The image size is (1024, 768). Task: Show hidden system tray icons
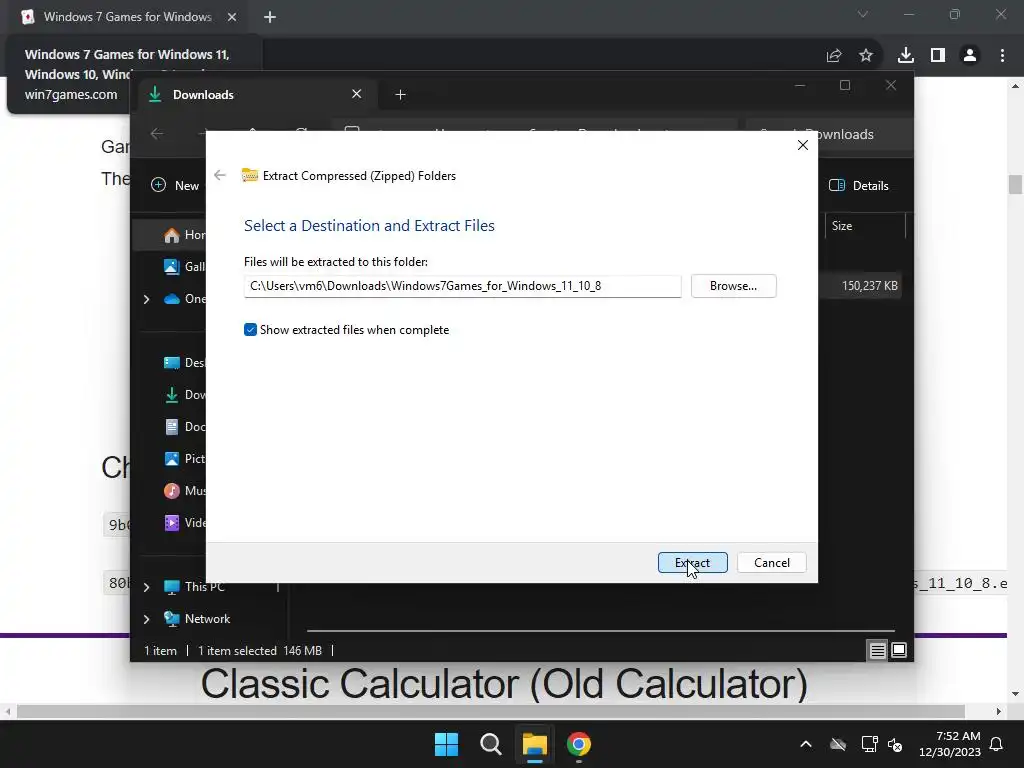(806, 744)
